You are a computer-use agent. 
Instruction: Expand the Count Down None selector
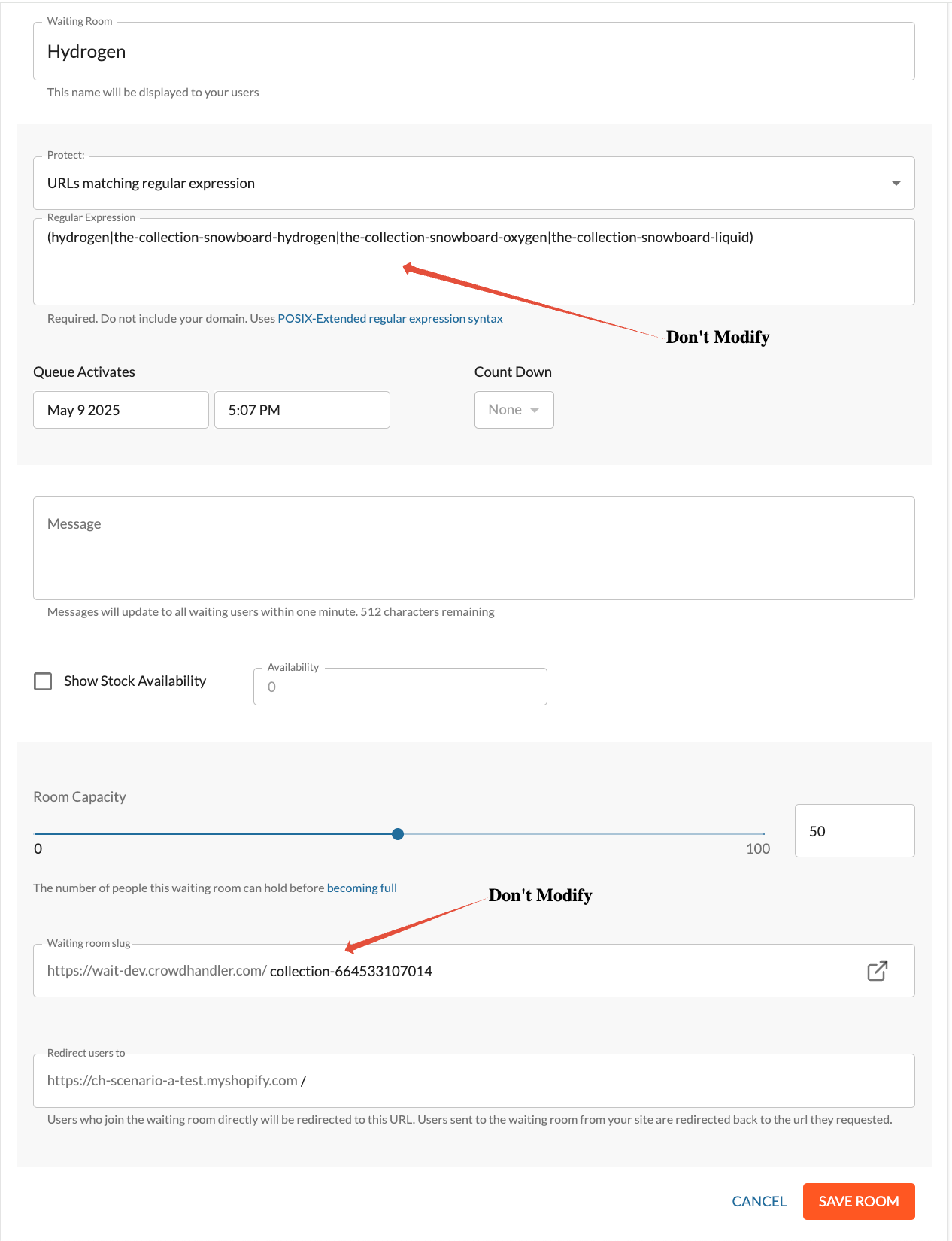click(x=514, y=410)
